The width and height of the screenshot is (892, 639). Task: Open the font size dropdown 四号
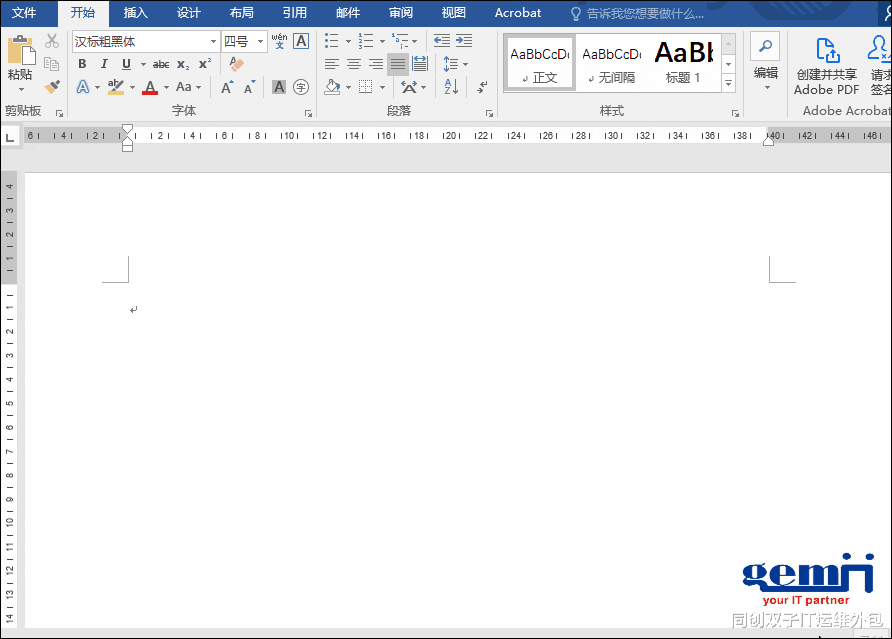[x=260, y=42]
